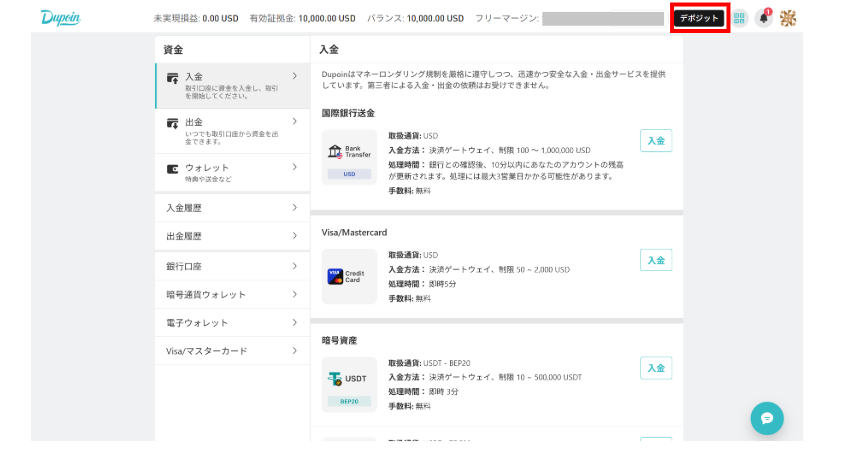Open notifications bell icon
This screenshot has width=842, height=450.
pyautogui.click(x=764, y=18)
